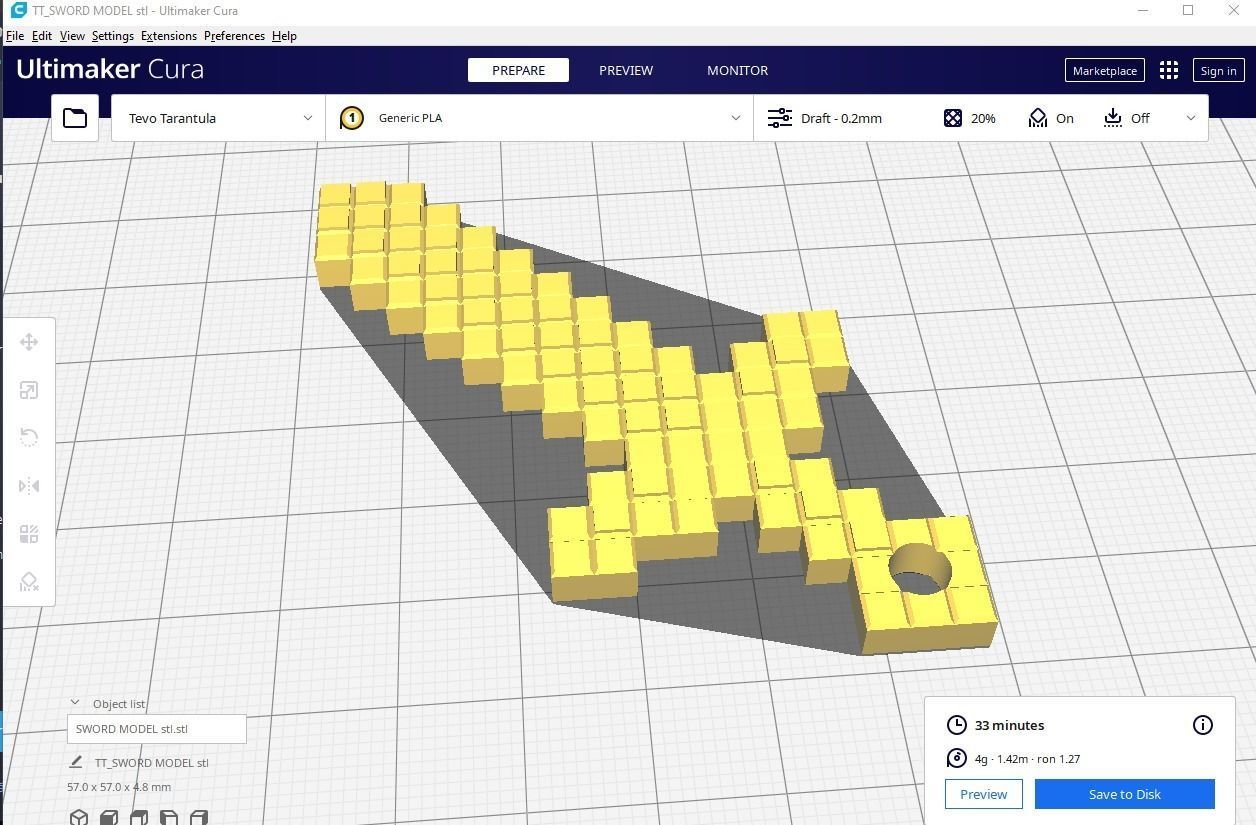Image resolution: width=1256 pixels, height=825 pixels.
Task: Click the material spool icon by 4g
Action: 957,758
